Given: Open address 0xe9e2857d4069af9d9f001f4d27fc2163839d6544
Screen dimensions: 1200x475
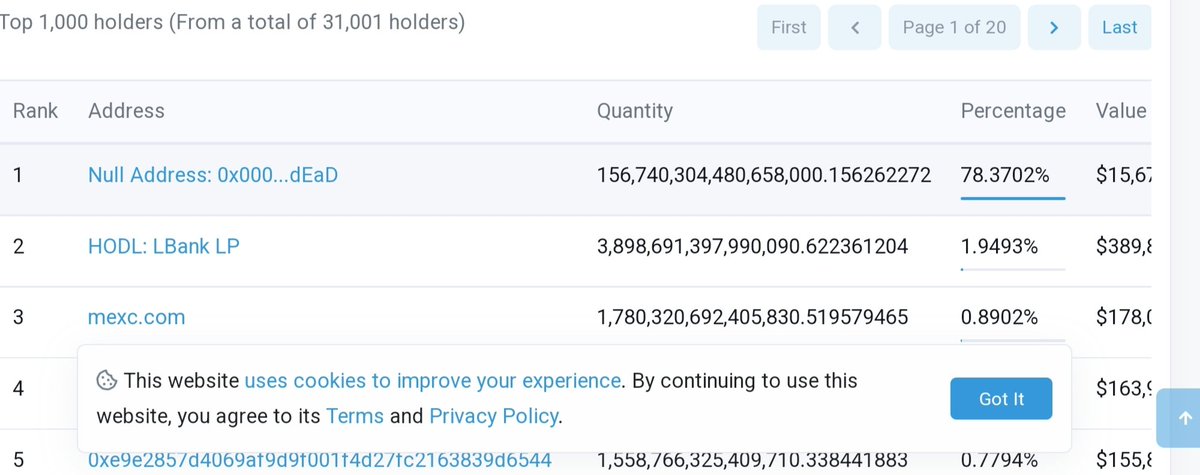Looking at the screenshot, I should (320, 461).
